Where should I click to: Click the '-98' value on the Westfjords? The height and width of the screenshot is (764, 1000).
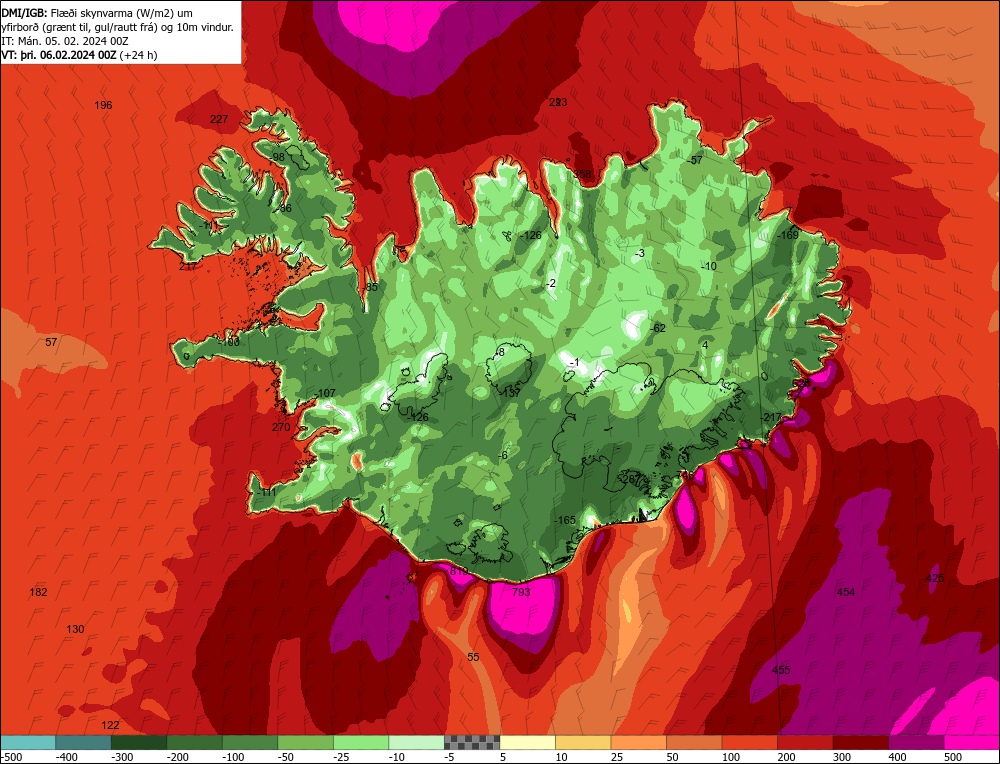pyautogui.click(x=277, y=158)
